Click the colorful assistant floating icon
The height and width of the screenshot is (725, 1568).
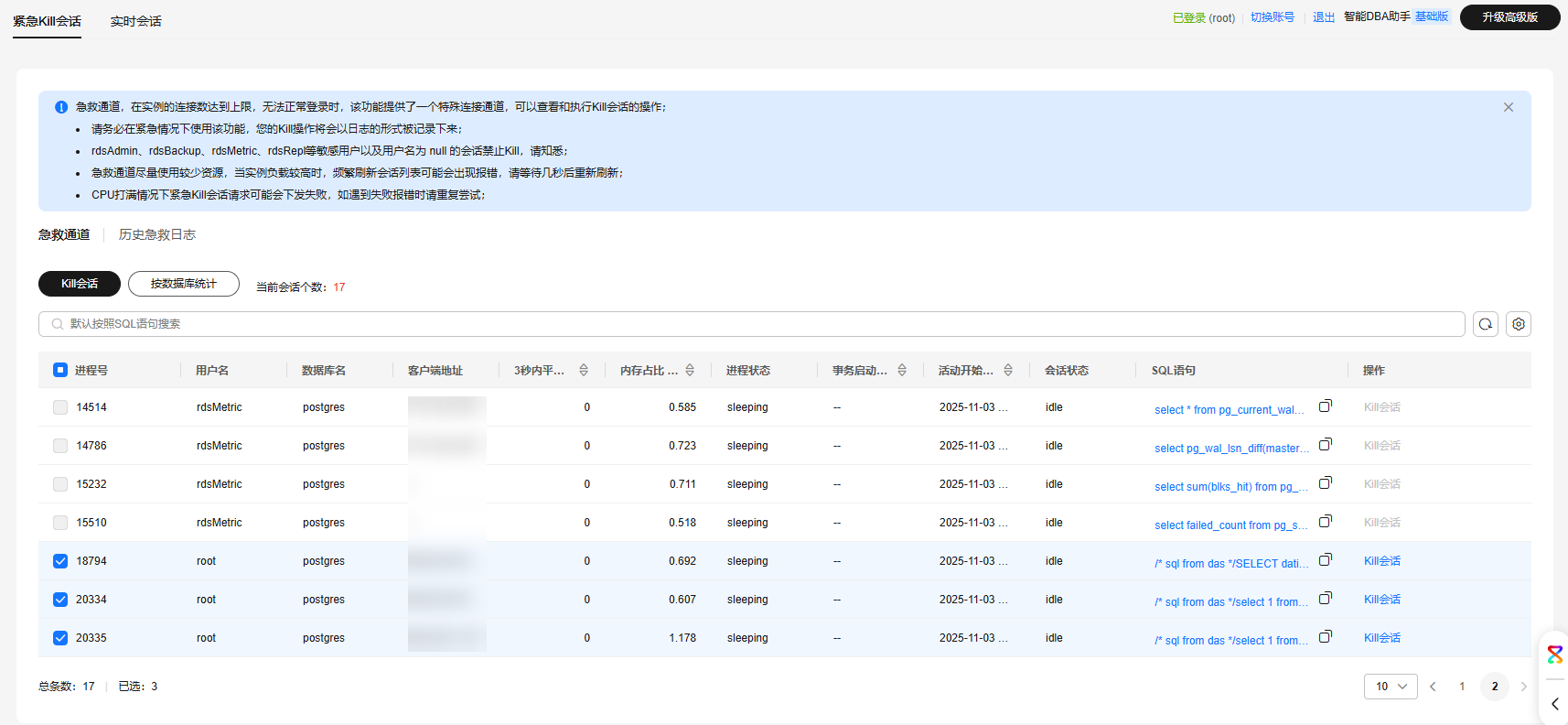(x=1554, y=655)
